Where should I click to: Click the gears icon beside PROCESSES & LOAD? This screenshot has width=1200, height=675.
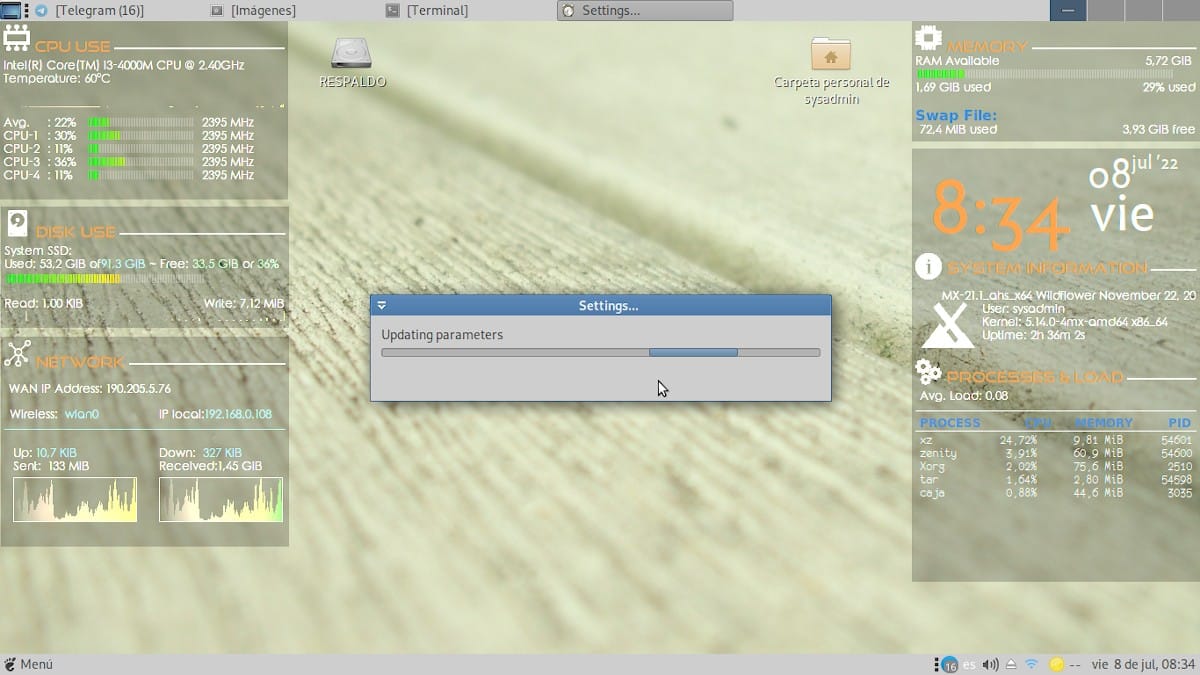pyautogui.click(x=929, y=373)
